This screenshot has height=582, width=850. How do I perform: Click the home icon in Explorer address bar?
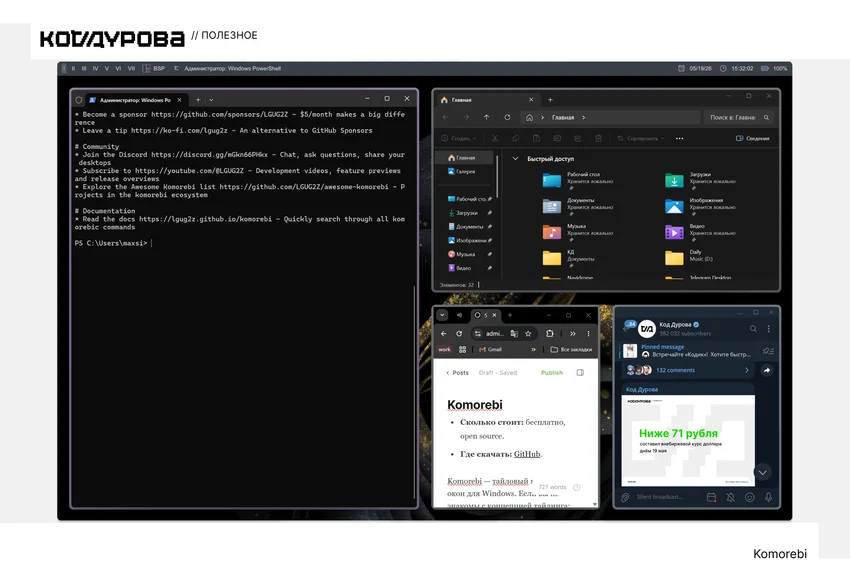pos(530,117)
